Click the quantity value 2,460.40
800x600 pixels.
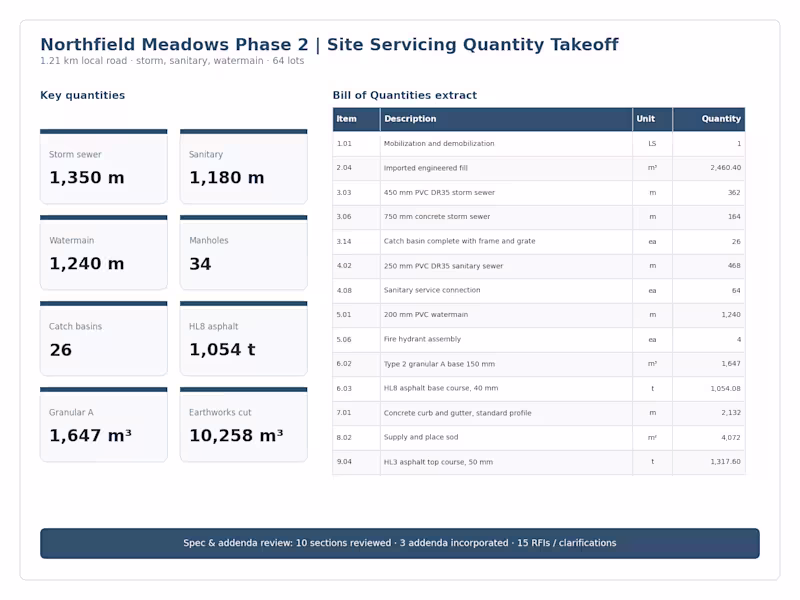tap(726, 168)
